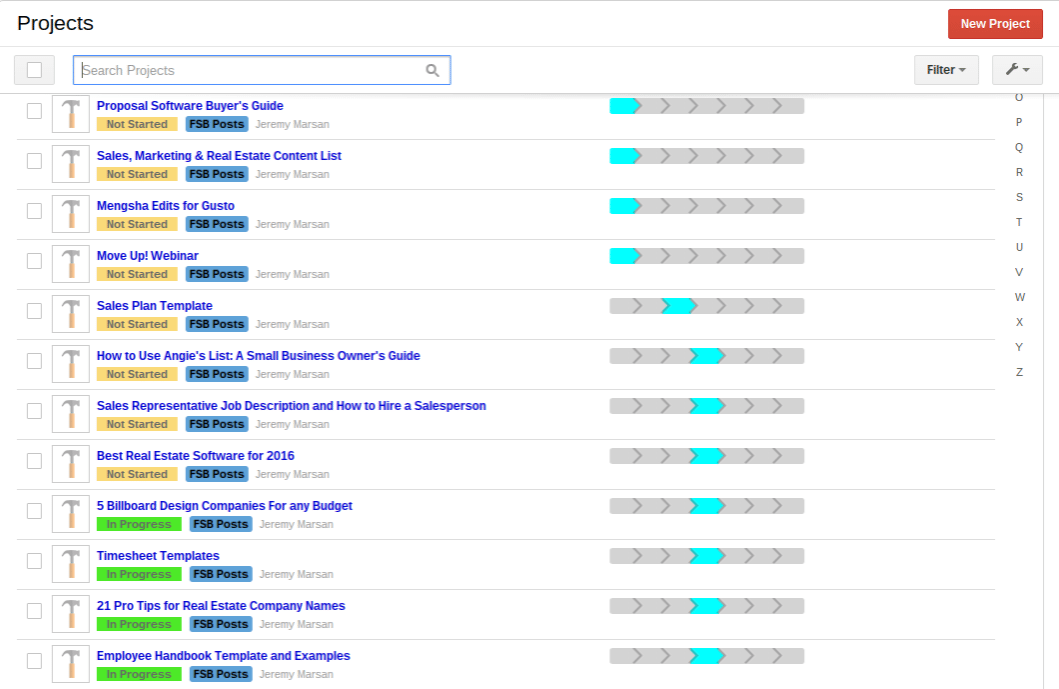This screenshot has height=689, width=1059.
Task: Check the Move Up! Webinar checkbox
Action: (x=34, y=261)
